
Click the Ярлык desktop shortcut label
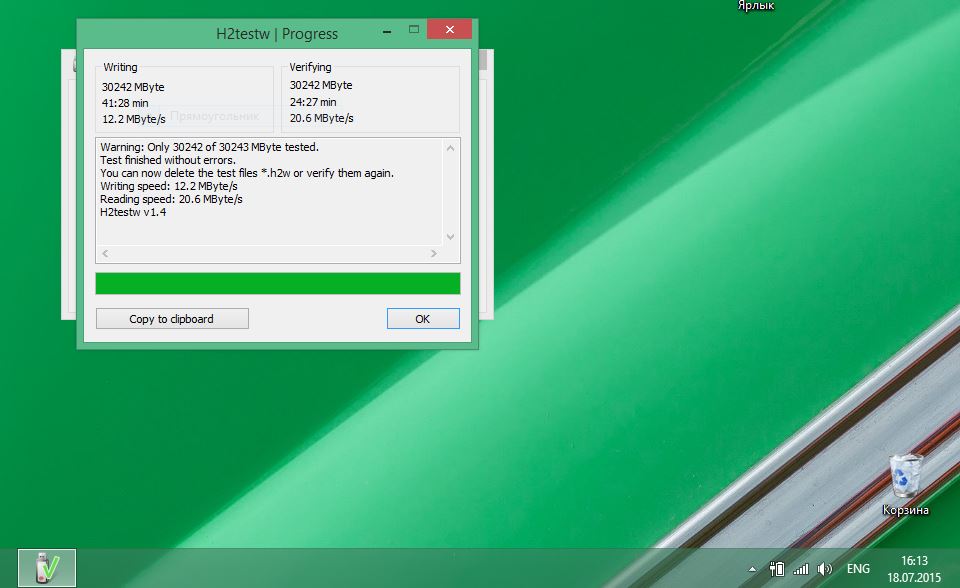(x=756, y=6)
